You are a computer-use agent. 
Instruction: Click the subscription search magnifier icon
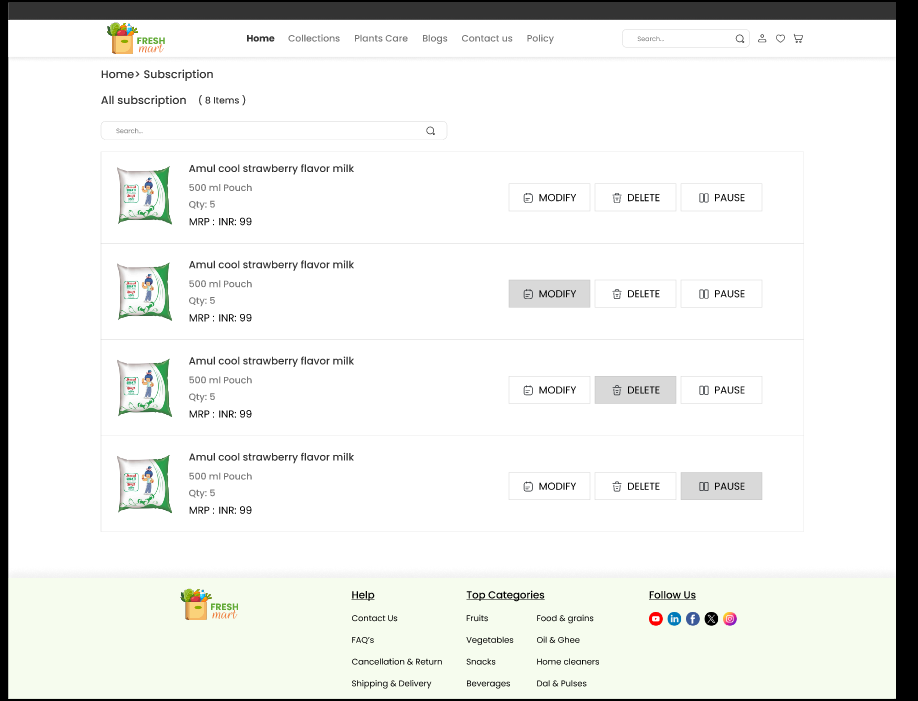coord(430,131)
